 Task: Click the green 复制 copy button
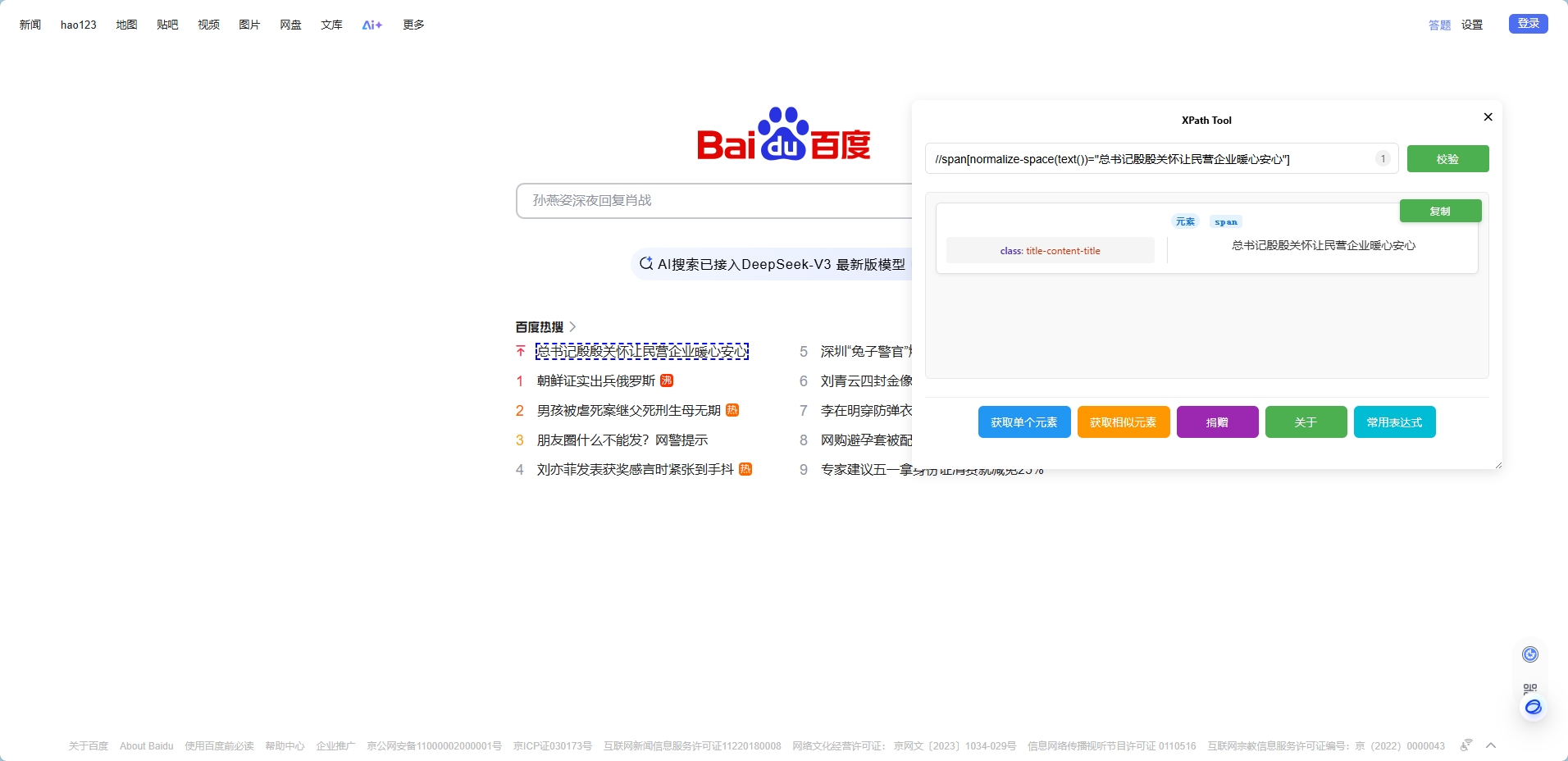coord(1440,211)
